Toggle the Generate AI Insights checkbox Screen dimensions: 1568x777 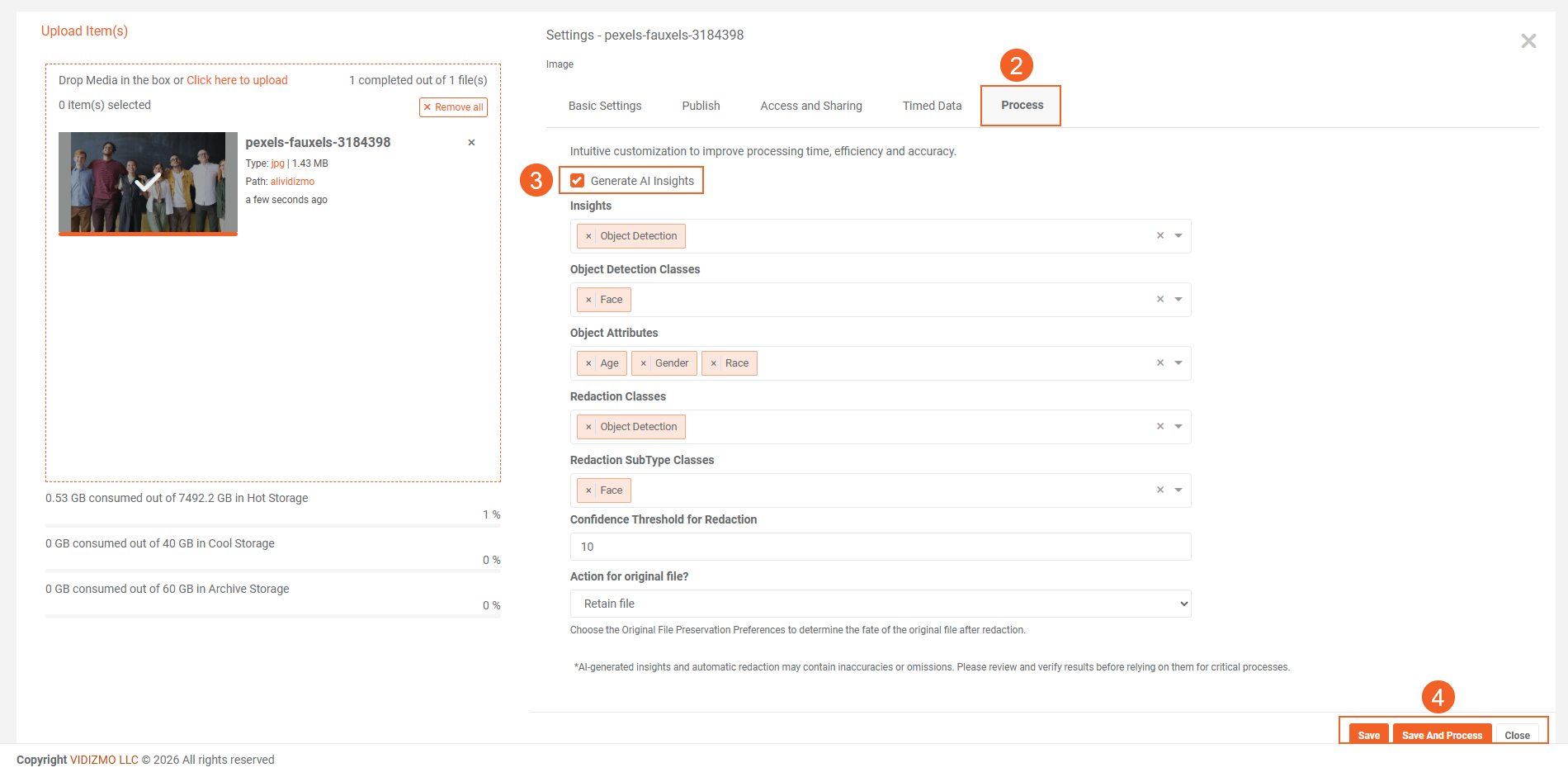pyautogui.click(x=578, y=181)
